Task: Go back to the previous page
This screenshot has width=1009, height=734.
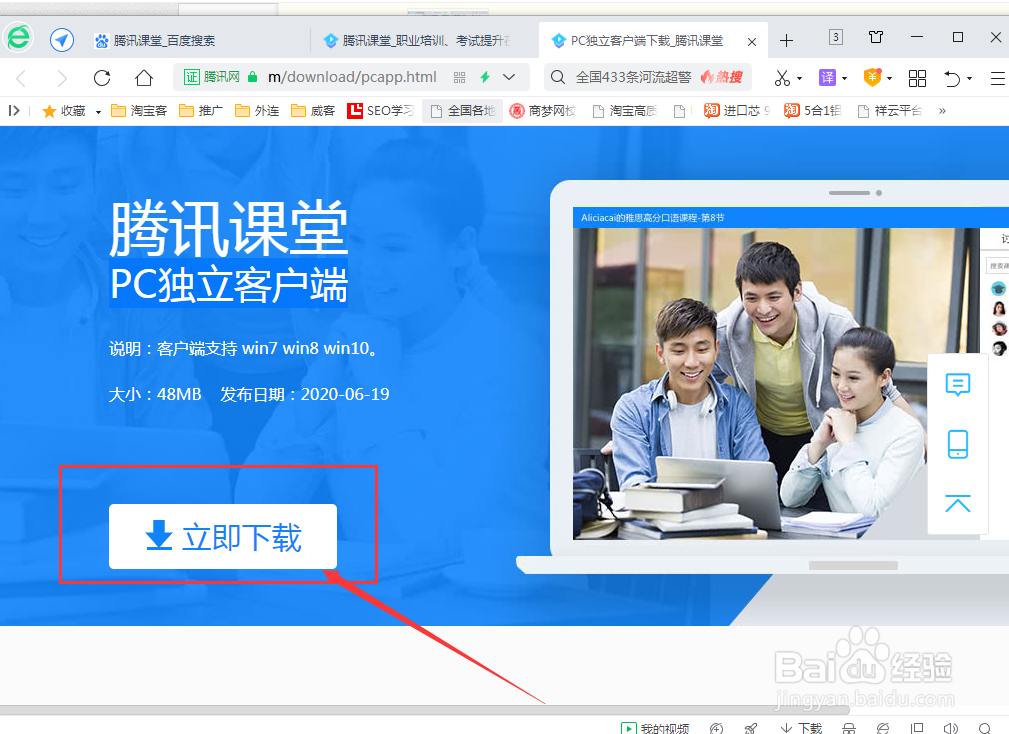Action: [x=21, y=78]
